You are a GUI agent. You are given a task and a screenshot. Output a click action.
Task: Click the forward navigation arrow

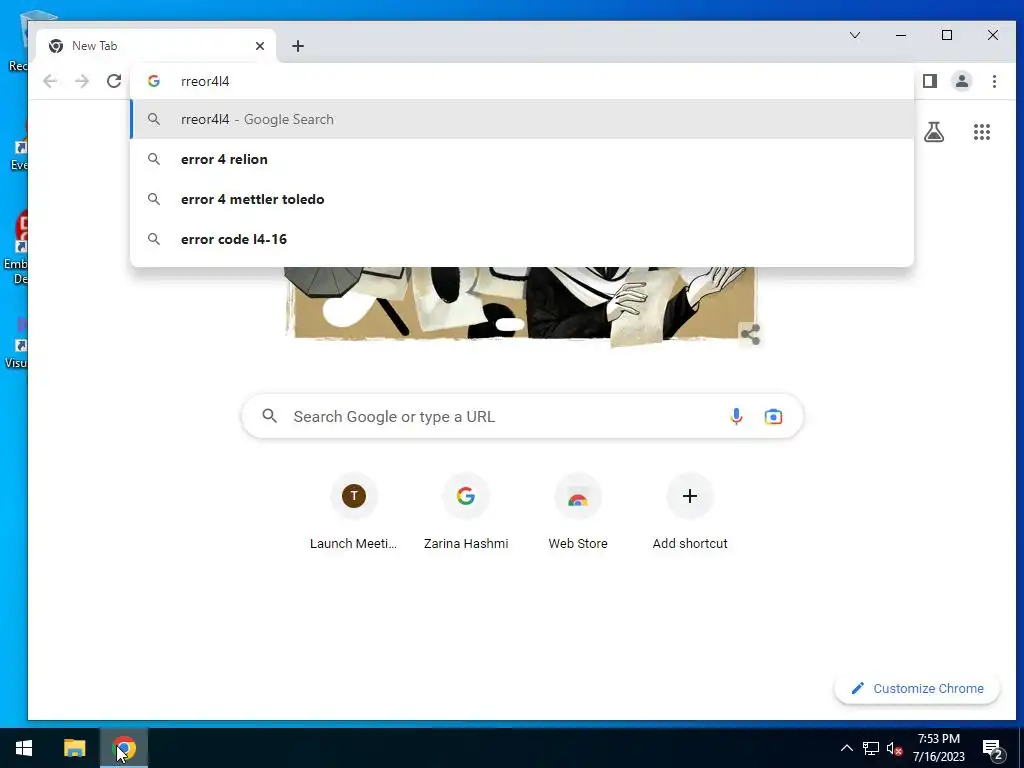click(x=82, y=81)
